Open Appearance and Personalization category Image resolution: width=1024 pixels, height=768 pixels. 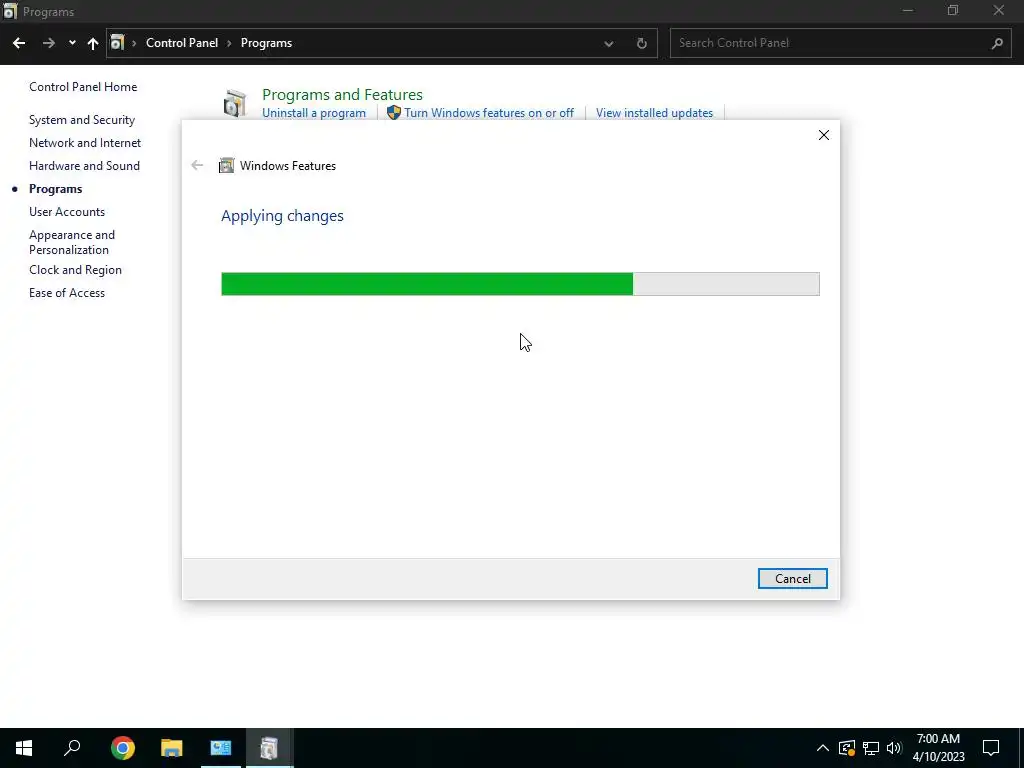[72, 242]
